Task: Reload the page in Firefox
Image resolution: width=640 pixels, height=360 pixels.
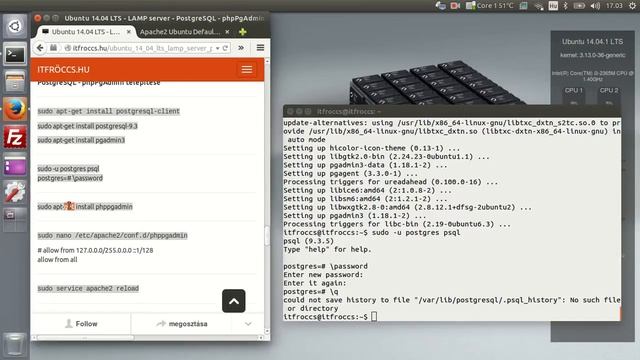Action: (x=225, y=48)
